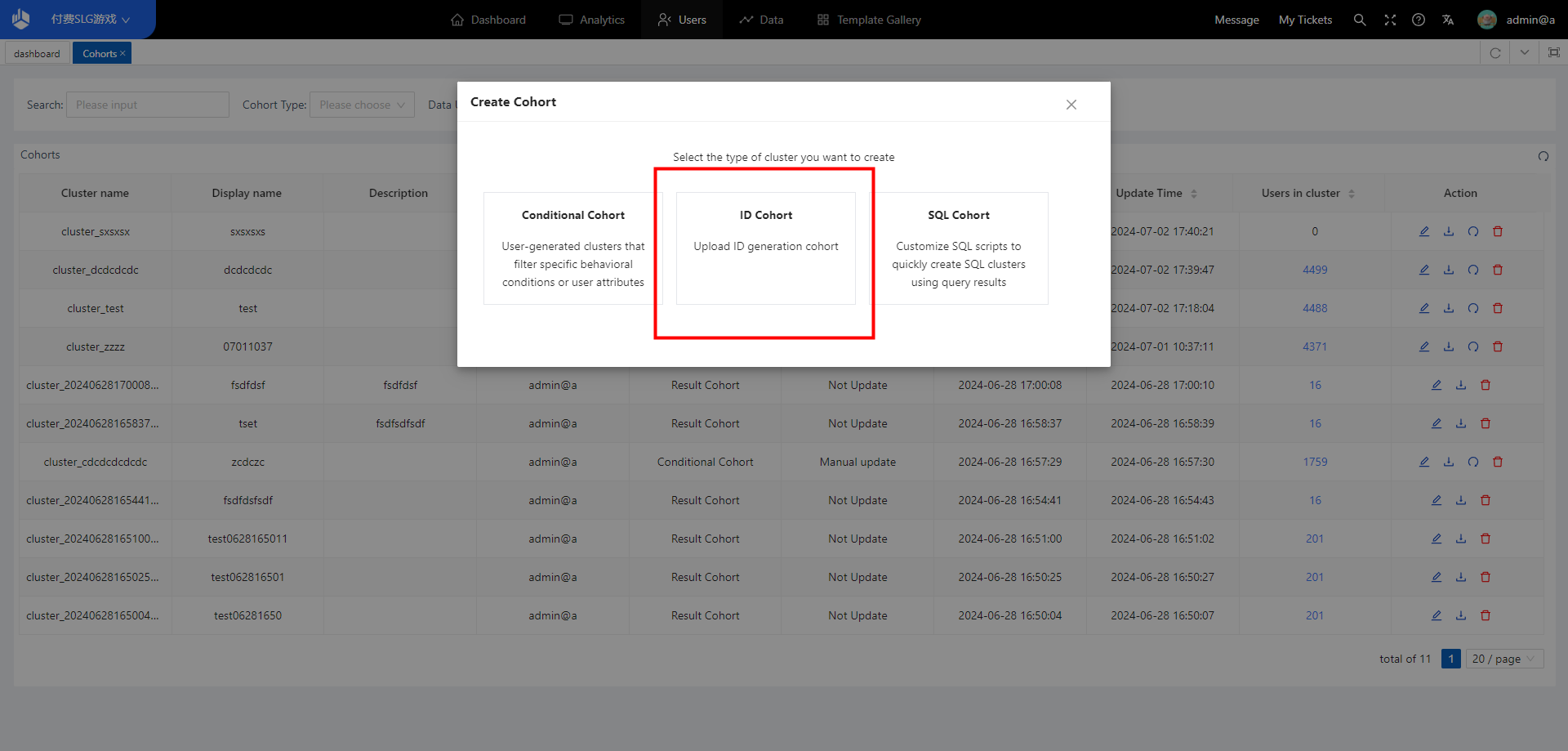This screenshot has height=751, width=1568.
Task: Pick the SQL Cohort card
Action: click(x=958, y=248)
